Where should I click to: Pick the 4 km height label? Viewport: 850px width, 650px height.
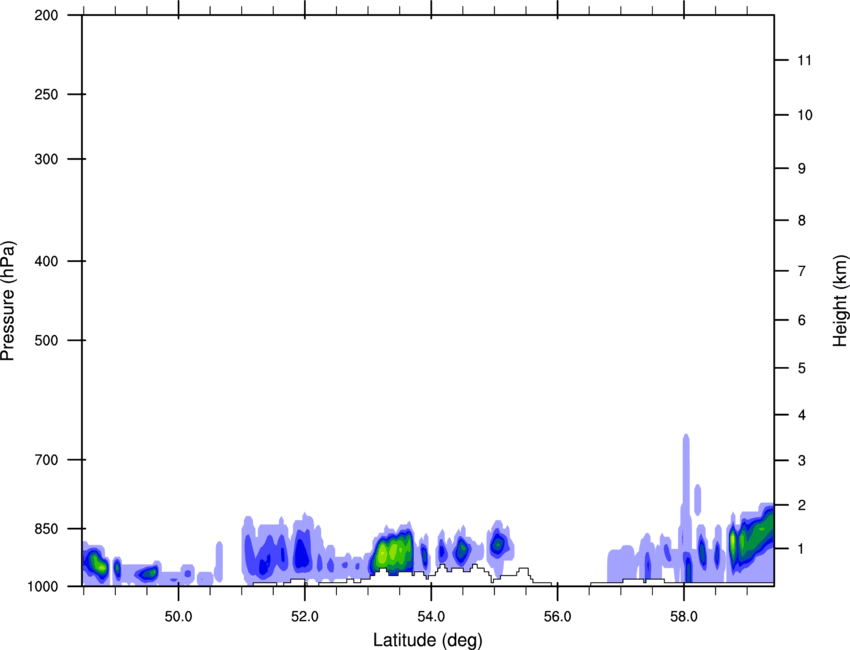[802, 415]
